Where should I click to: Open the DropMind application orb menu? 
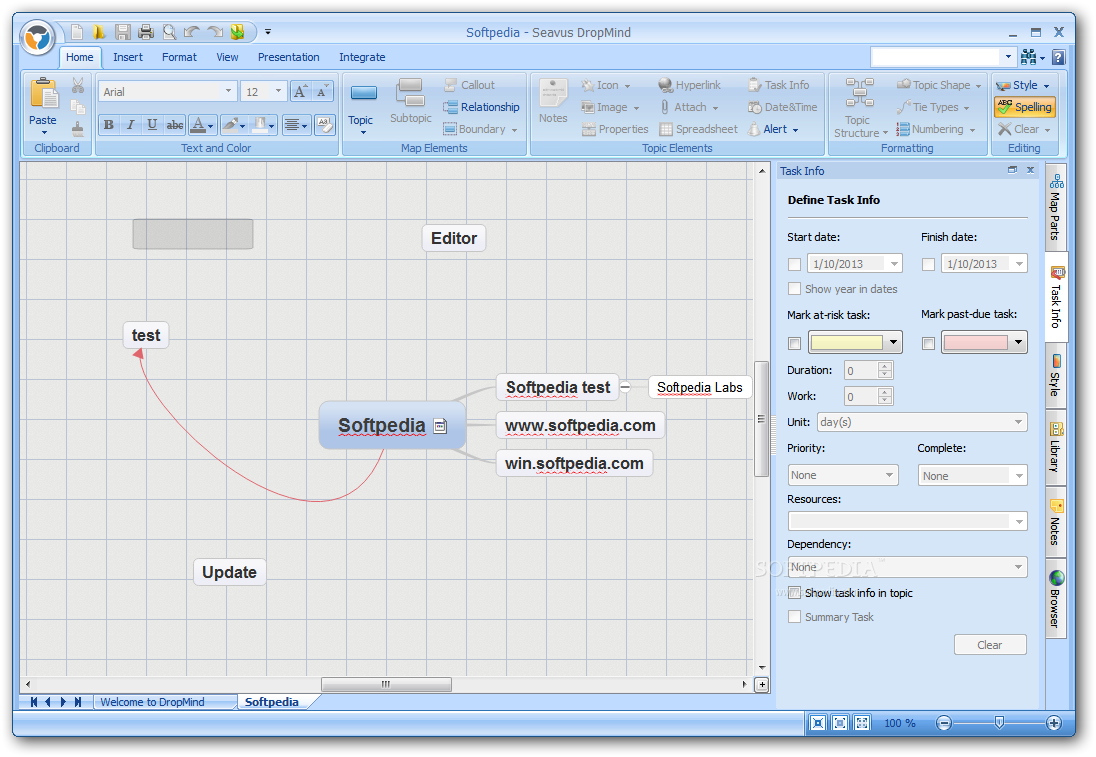pos(37,37)
